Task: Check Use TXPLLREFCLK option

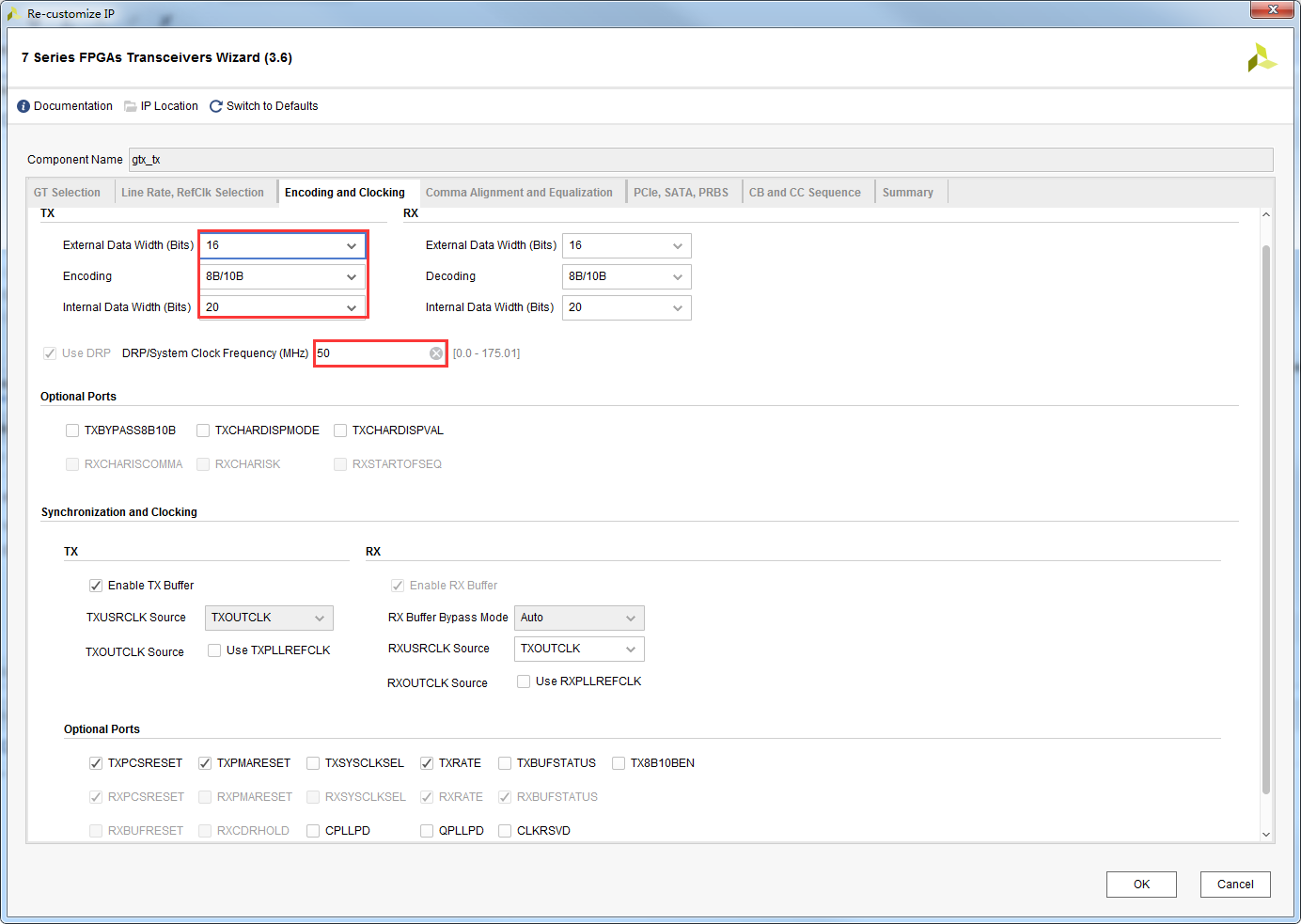Action: pyautogui.click(x=214, y=650)
